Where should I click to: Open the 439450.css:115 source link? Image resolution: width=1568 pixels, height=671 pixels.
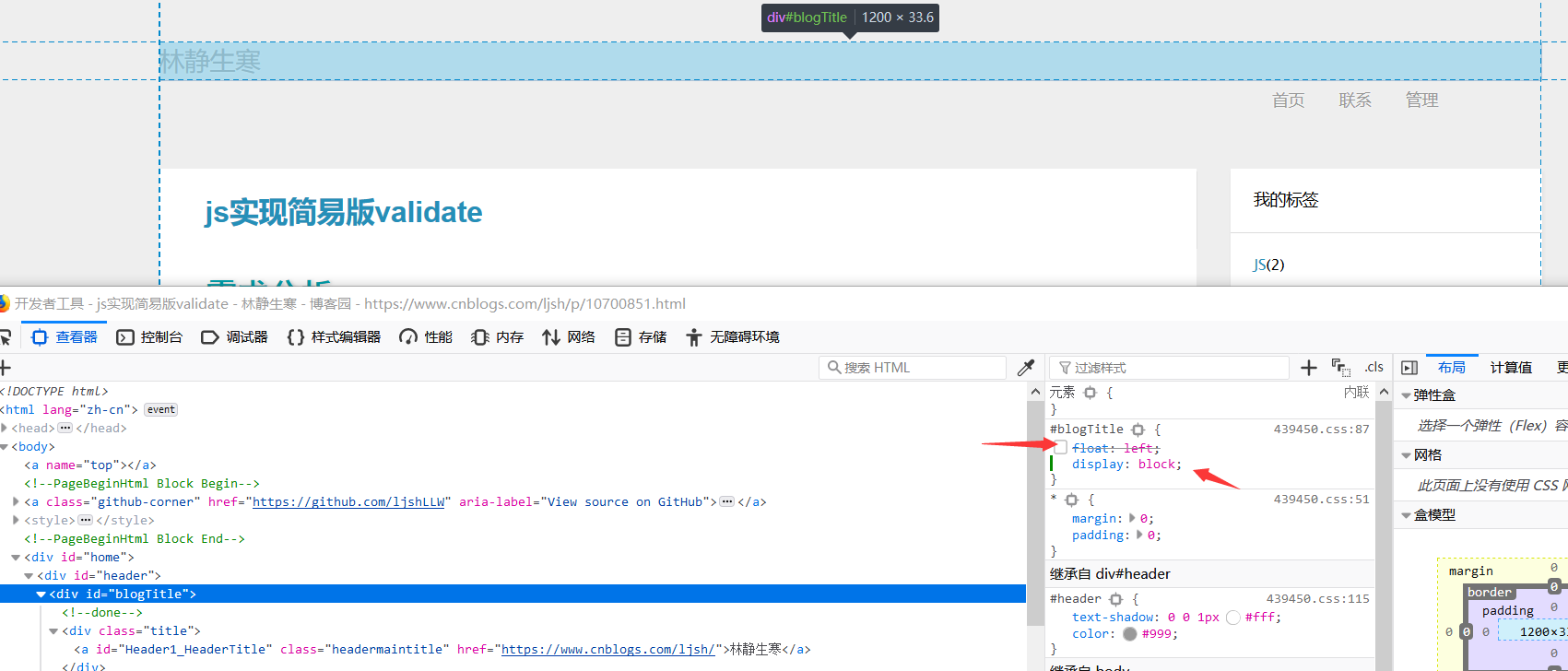(1317, 599)
